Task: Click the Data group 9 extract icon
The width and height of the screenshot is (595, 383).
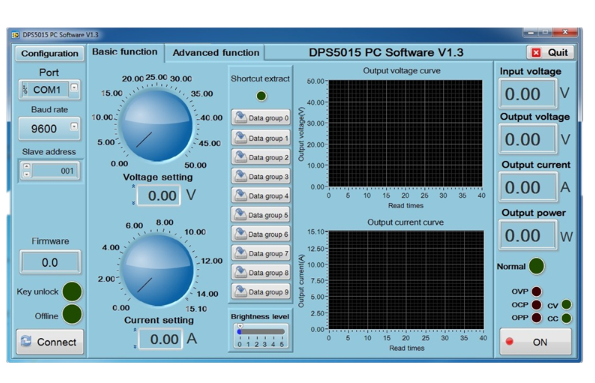Action: 240,292
